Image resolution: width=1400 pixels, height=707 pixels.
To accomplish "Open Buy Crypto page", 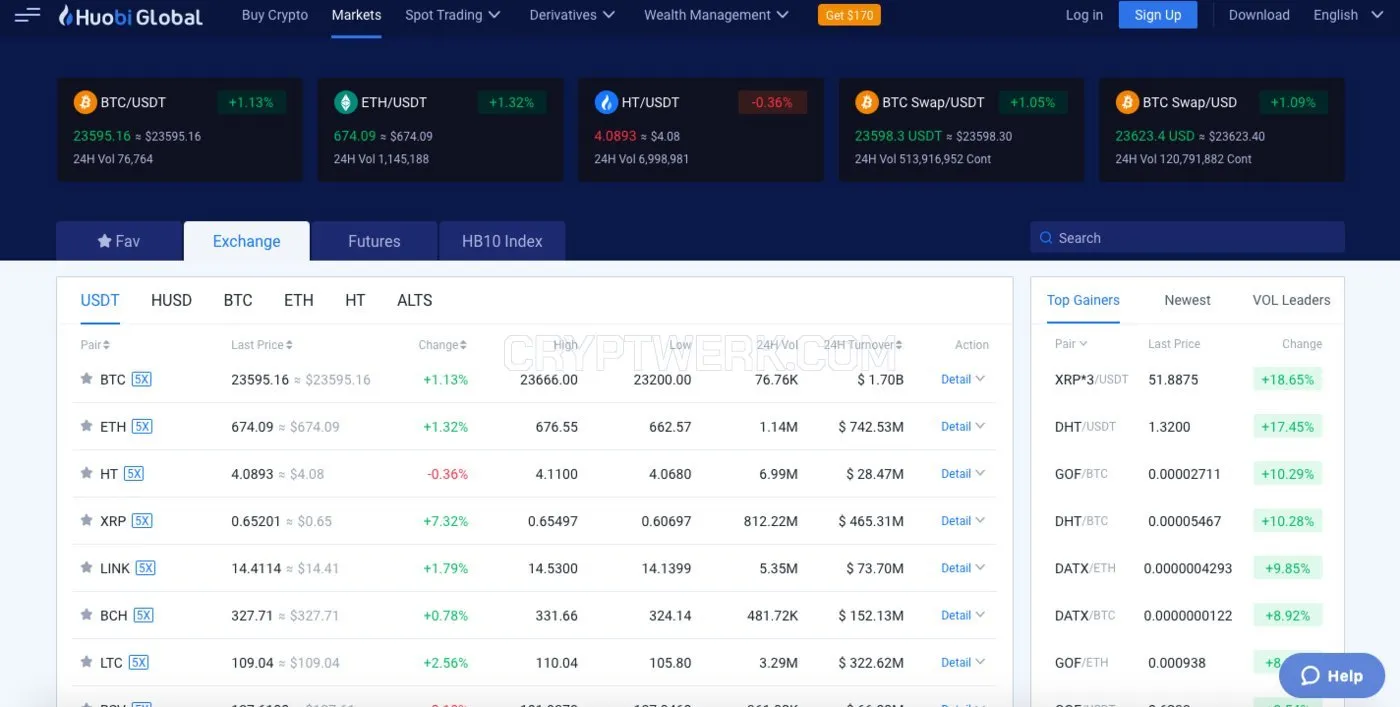I will pyautogui.click(x=275, y=15).
